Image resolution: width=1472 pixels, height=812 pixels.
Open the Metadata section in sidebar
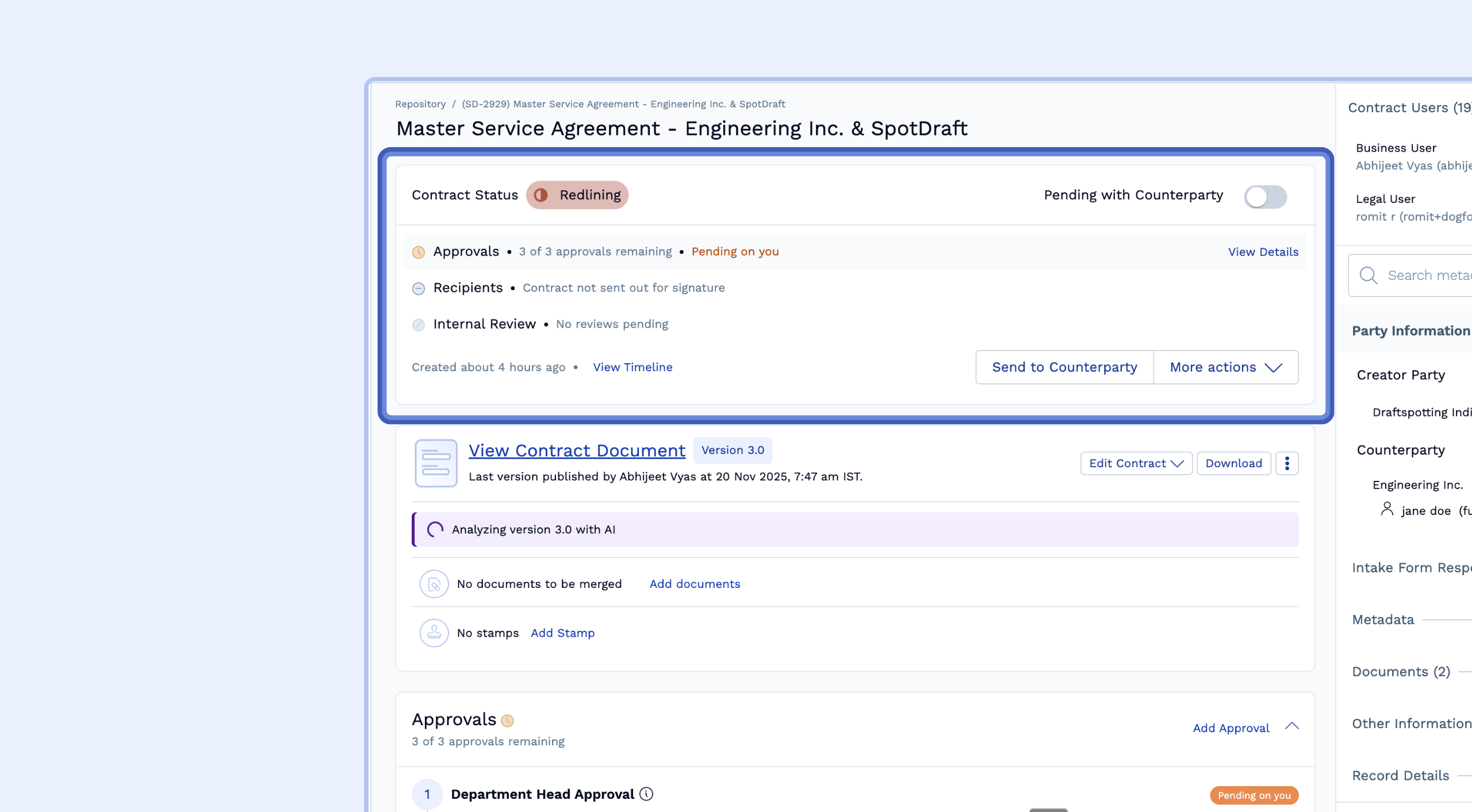(x=1383, y=619)
